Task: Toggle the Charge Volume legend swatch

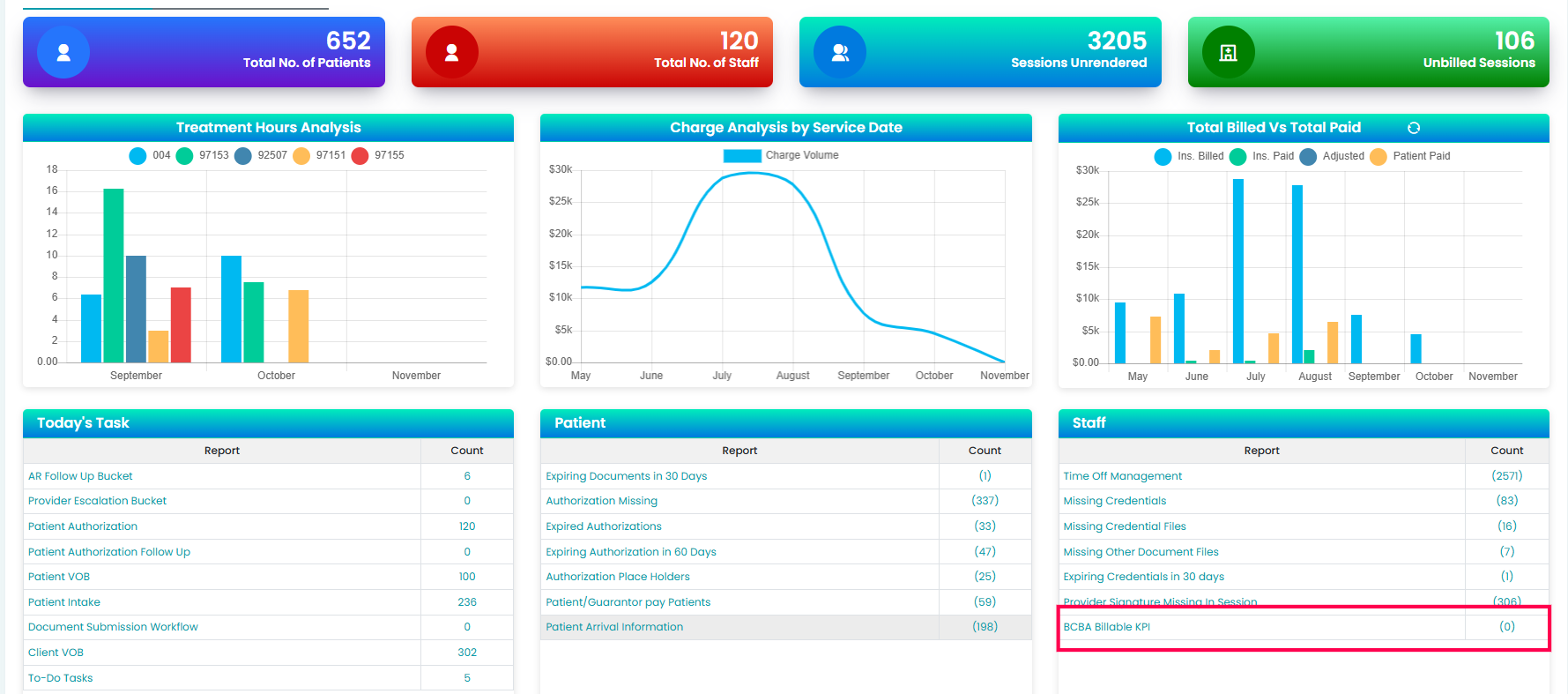Action: tap(742, 156)
